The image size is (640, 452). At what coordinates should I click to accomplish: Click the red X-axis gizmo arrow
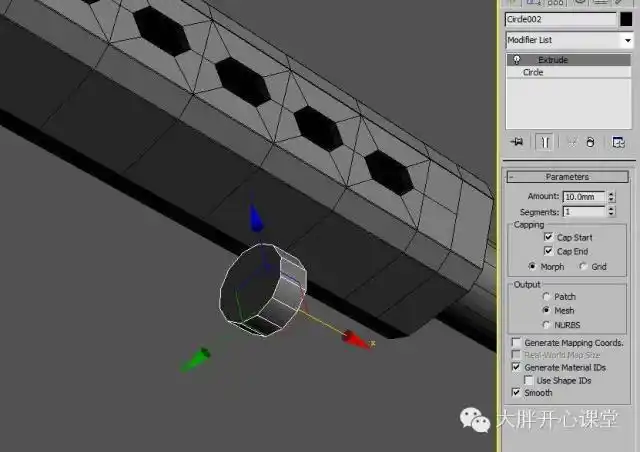(x=355, y=338)
